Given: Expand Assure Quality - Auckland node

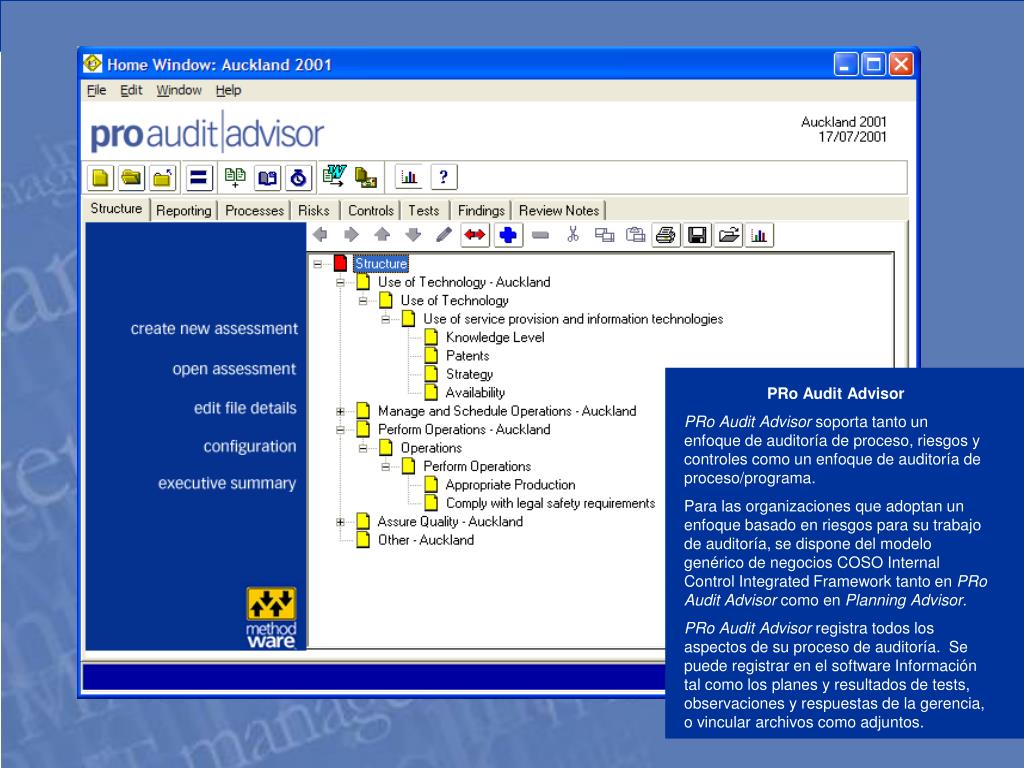Looking at the screenshot, I should coord(340,522).
